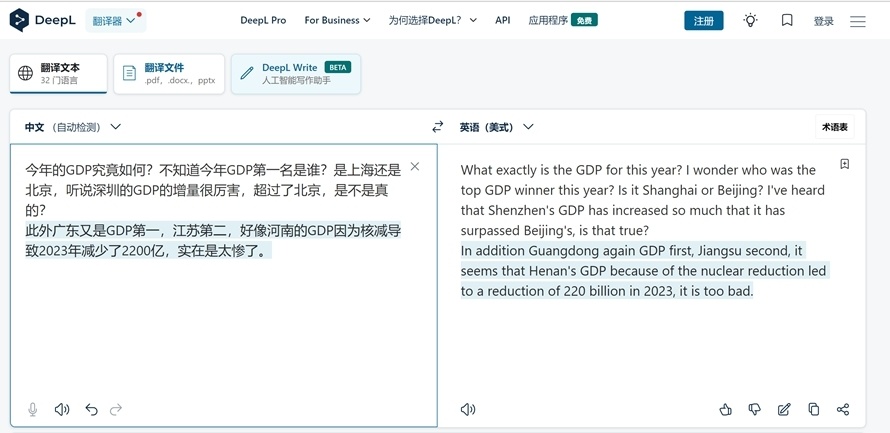Open DeepL Pro page
890x433 pixels.
click(x=263, y=20)
